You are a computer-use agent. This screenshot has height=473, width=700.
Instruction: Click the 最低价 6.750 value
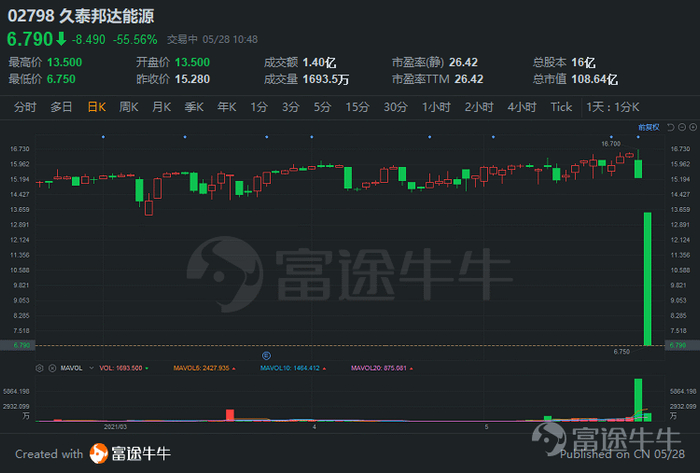click(61, 79)
